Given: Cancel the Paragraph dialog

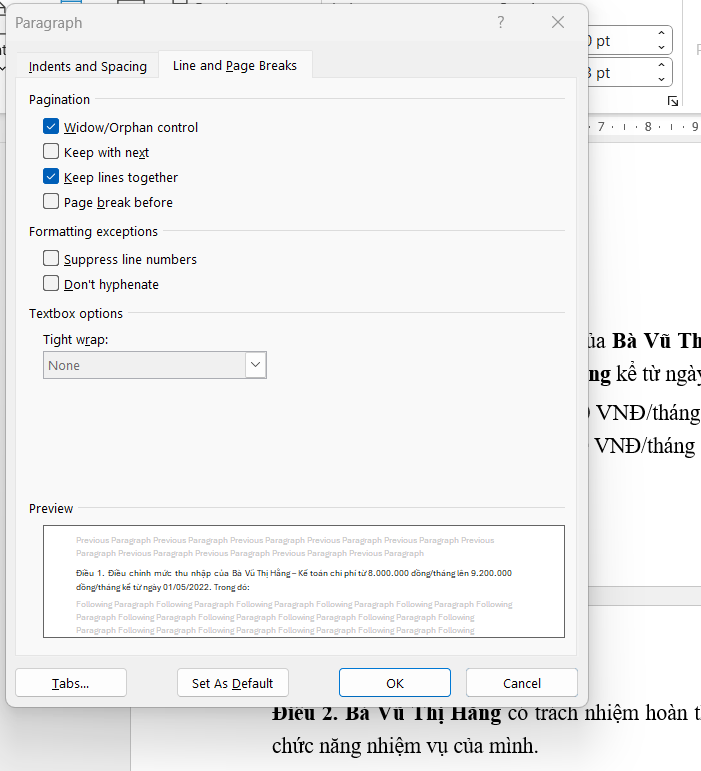Looking at the screenshot, I should pyautogui.click(x=522, y=682).
